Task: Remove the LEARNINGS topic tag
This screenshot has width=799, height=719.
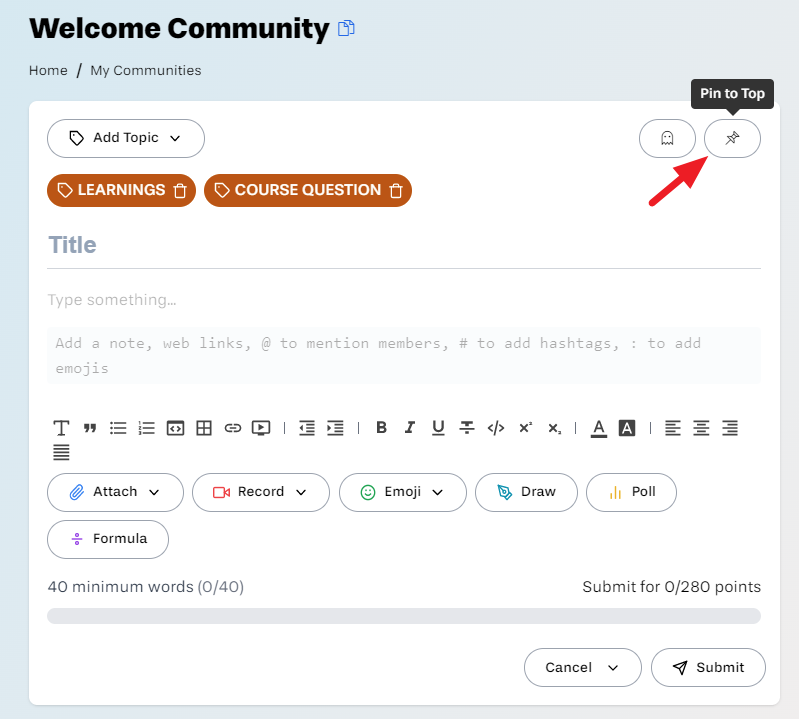Action: tap(180, 191)
